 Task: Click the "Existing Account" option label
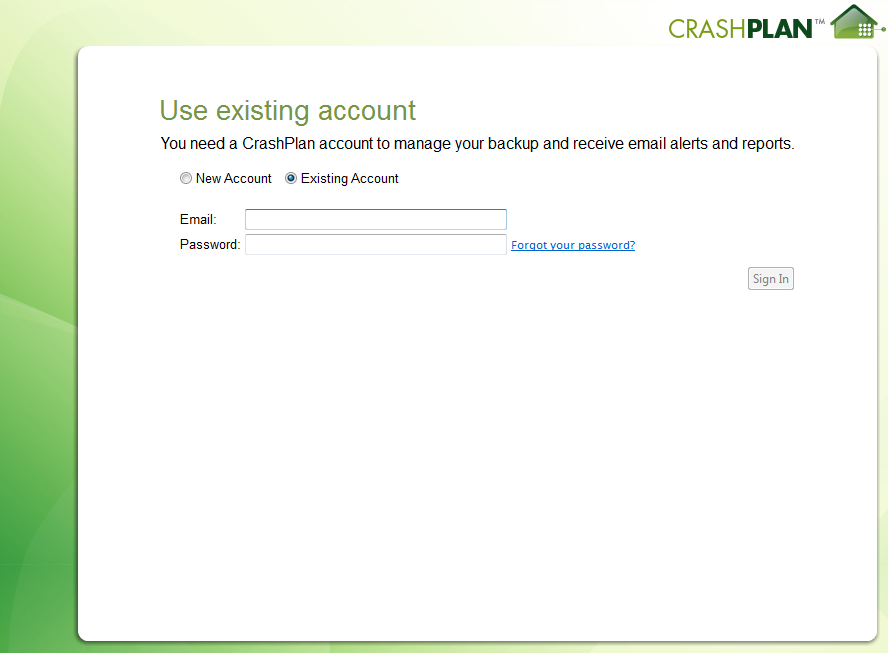coord(349,179)
